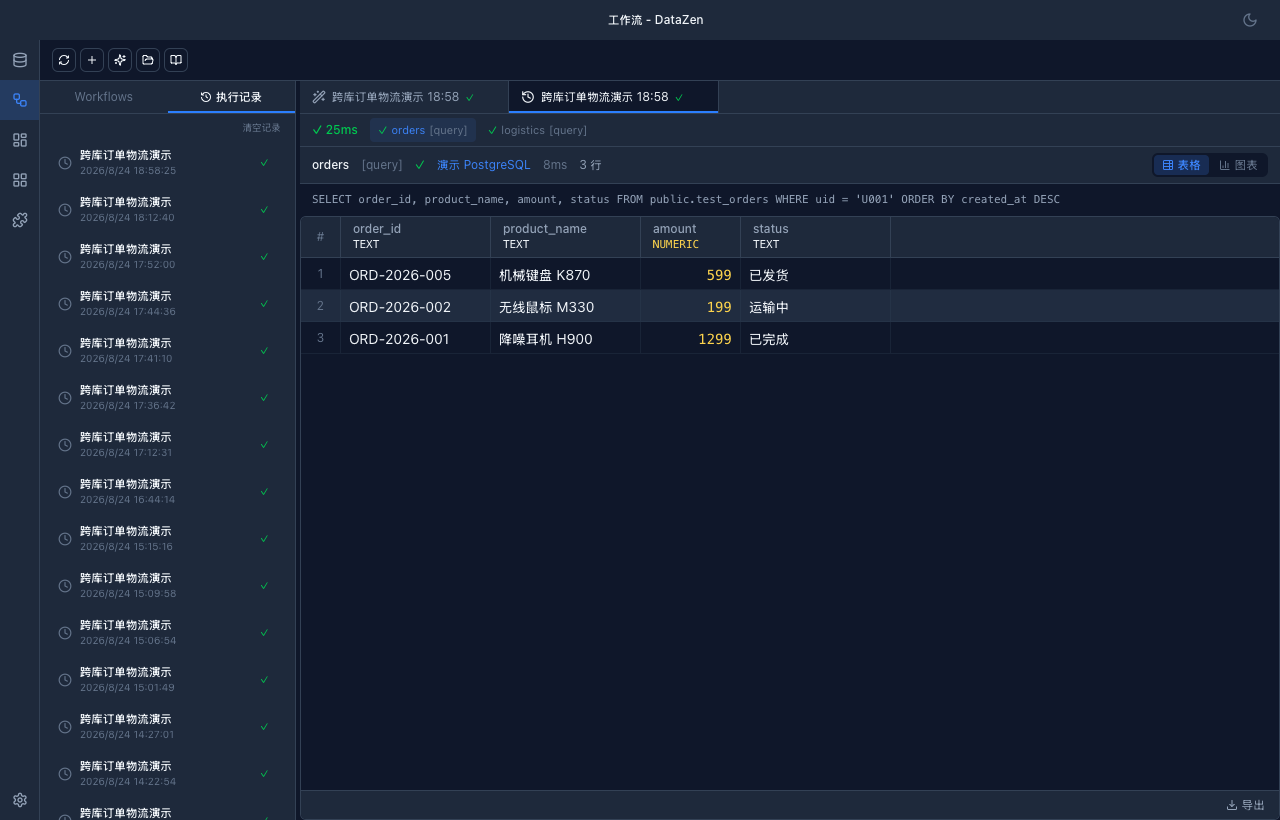Click the product_name column header
The height and width of the screenshot is (820, 1280).
(565, 237)
